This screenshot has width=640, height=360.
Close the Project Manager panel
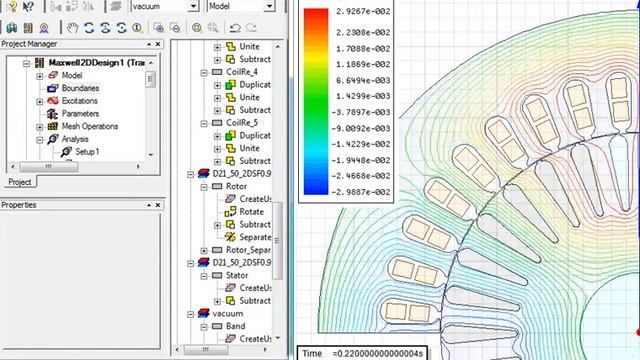click(x=158, y=44)
